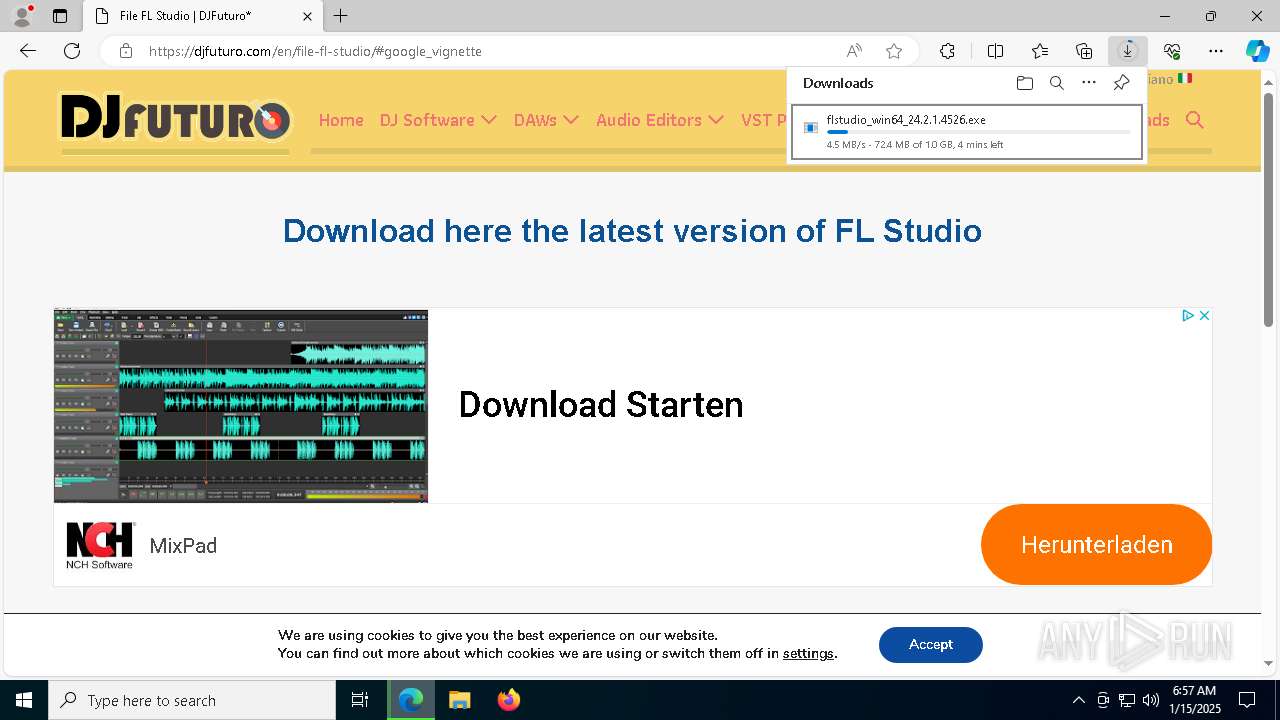Click the website search magnifier icon

1194,120
